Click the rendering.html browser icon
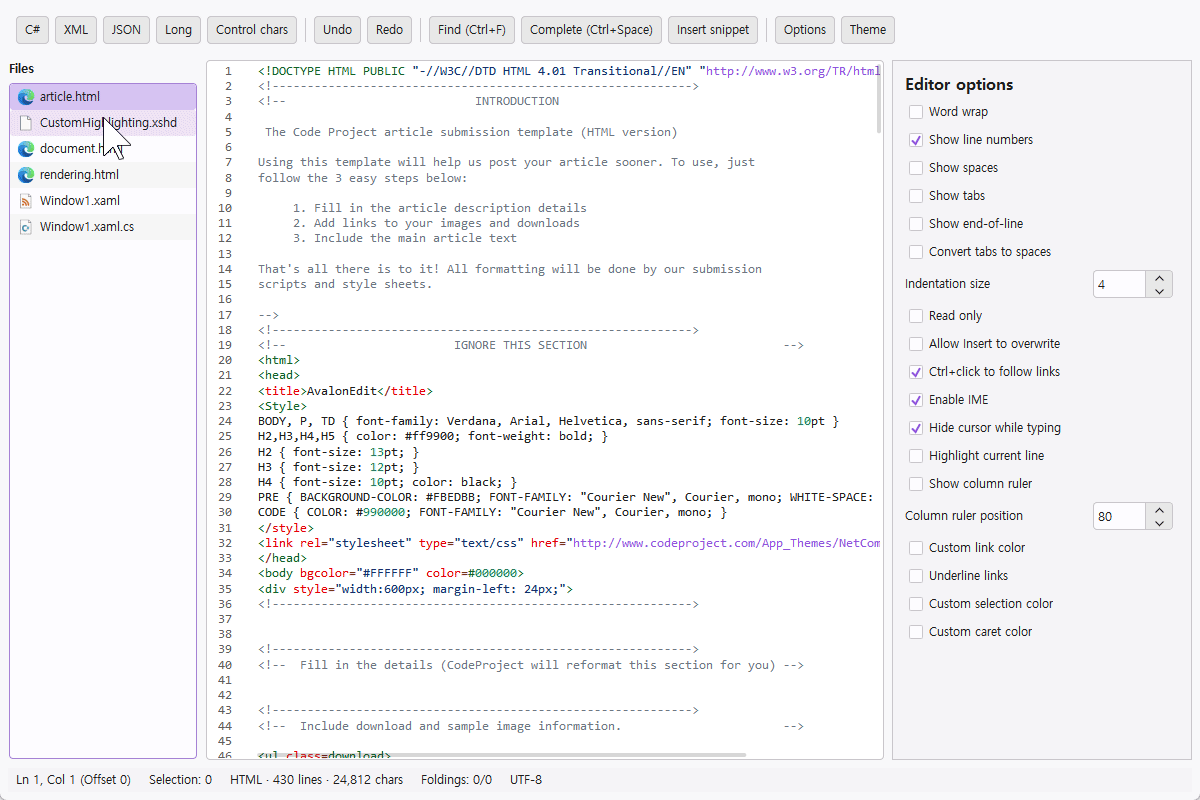The width and height of the screenshot is (1200, 800). tap(26, 175)
